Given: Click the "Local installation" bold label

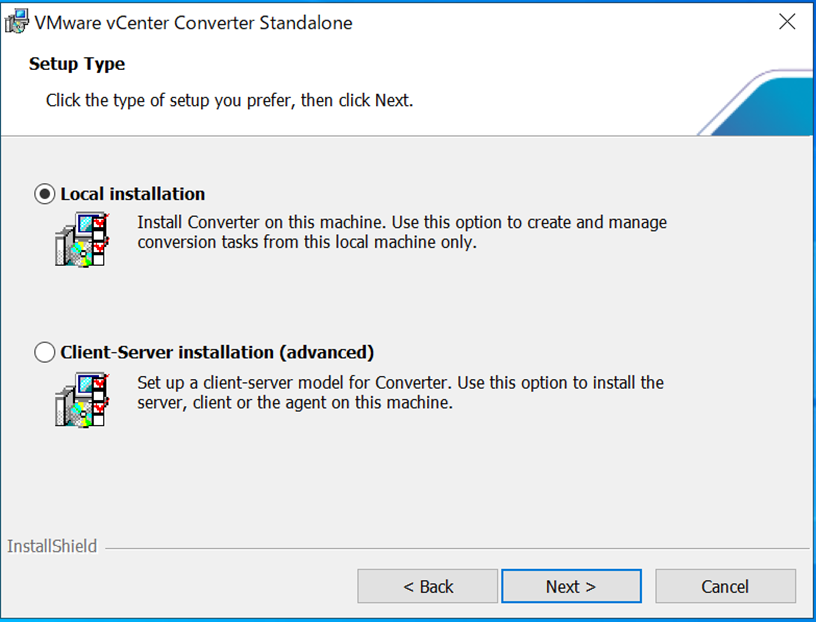Looking at the screenshot, I should pos(133,194).
